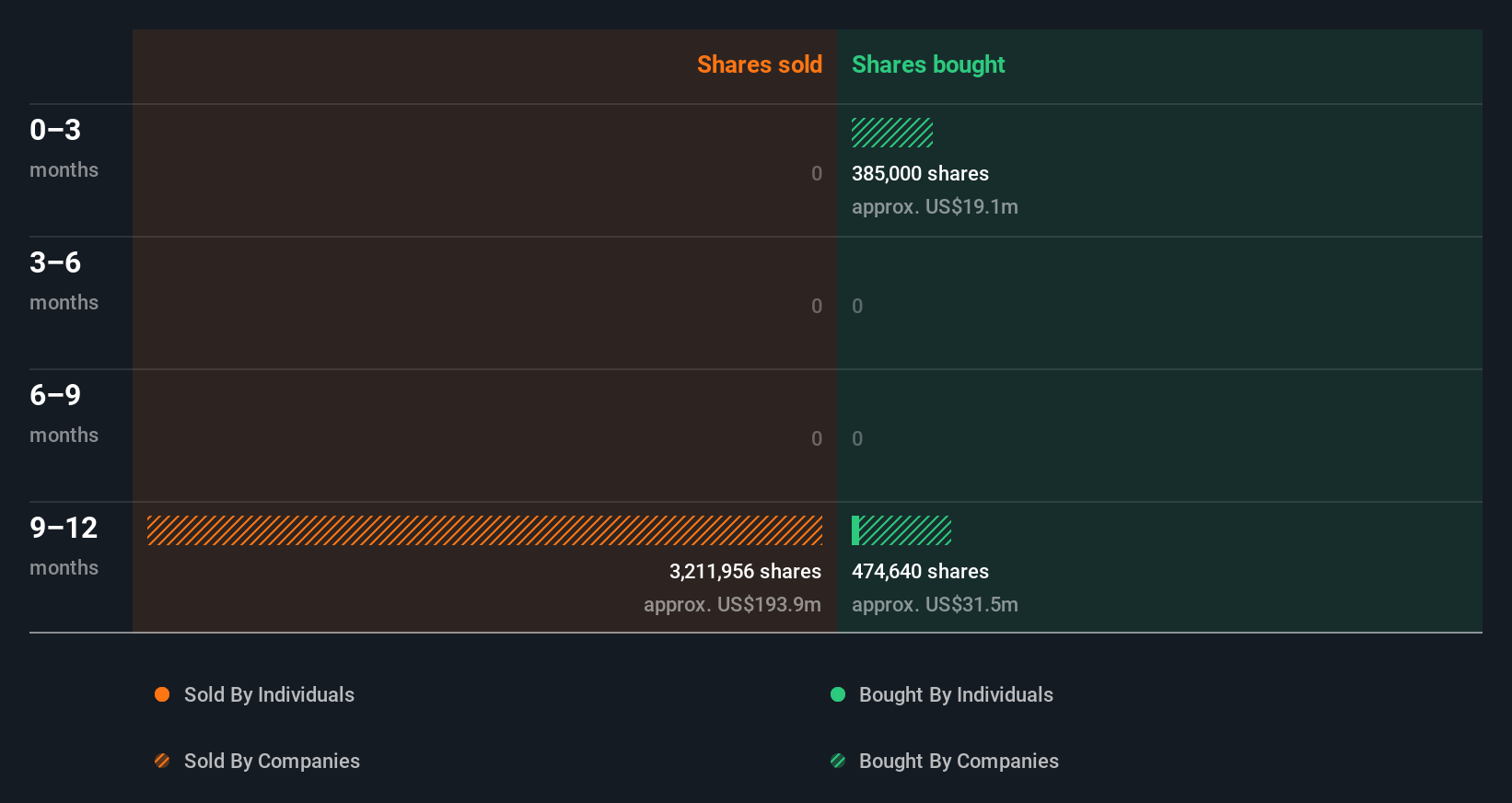Click the Shares sold column header
The height and width of the screenshot is (803, 1512).
[x=760, y=64]
